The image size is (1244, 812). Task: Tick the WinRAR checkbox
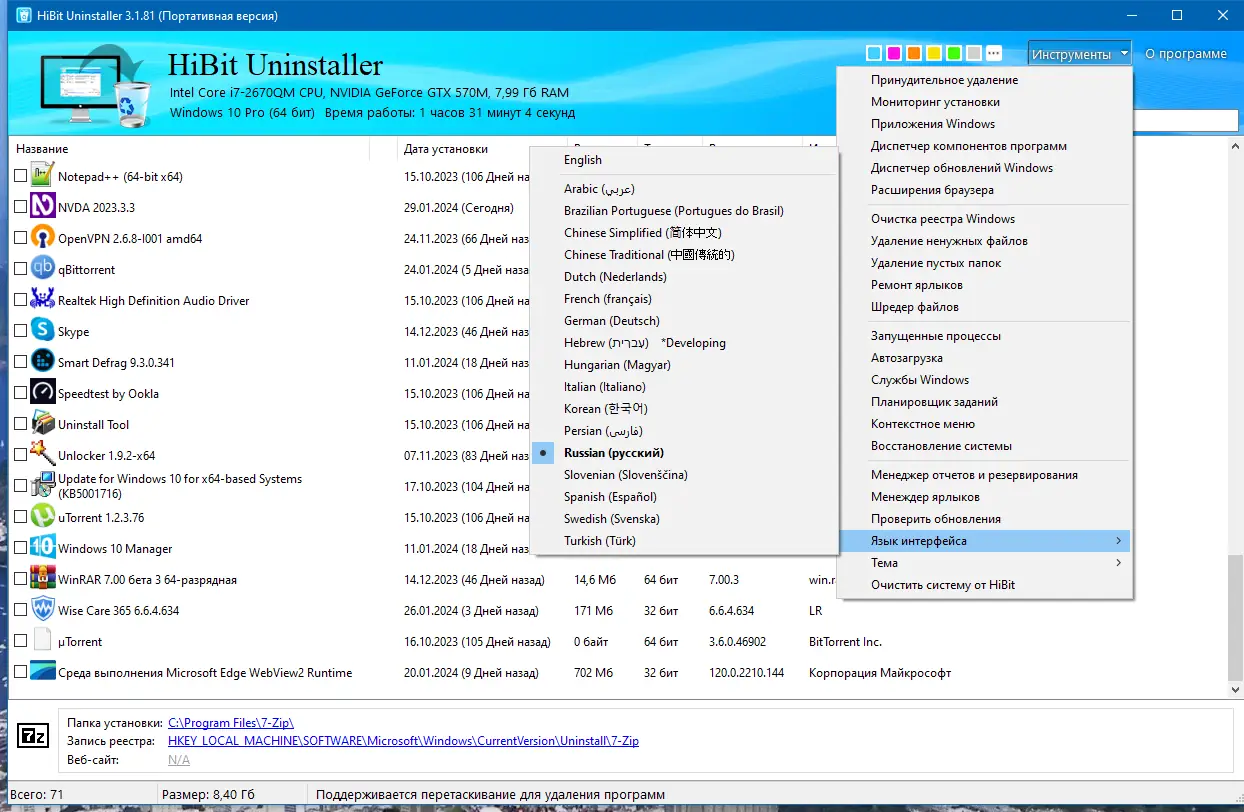[x=20, y=579]
